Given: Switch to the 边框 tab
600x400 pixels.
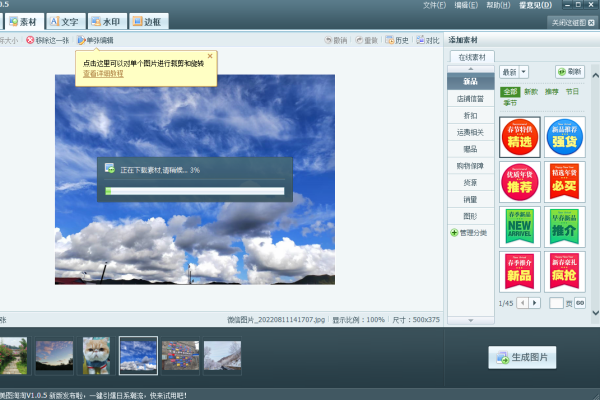Looking at the screenshot, I should click(148, 21).
